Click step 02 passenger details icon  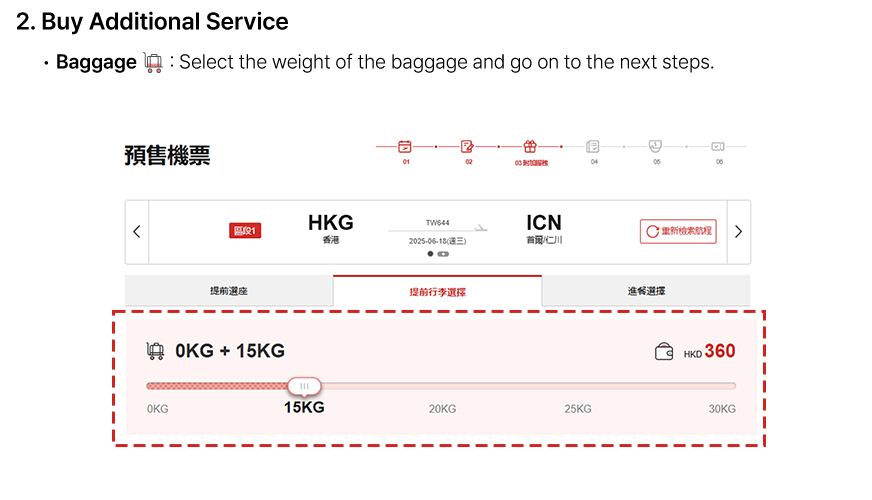click(467, 146)
